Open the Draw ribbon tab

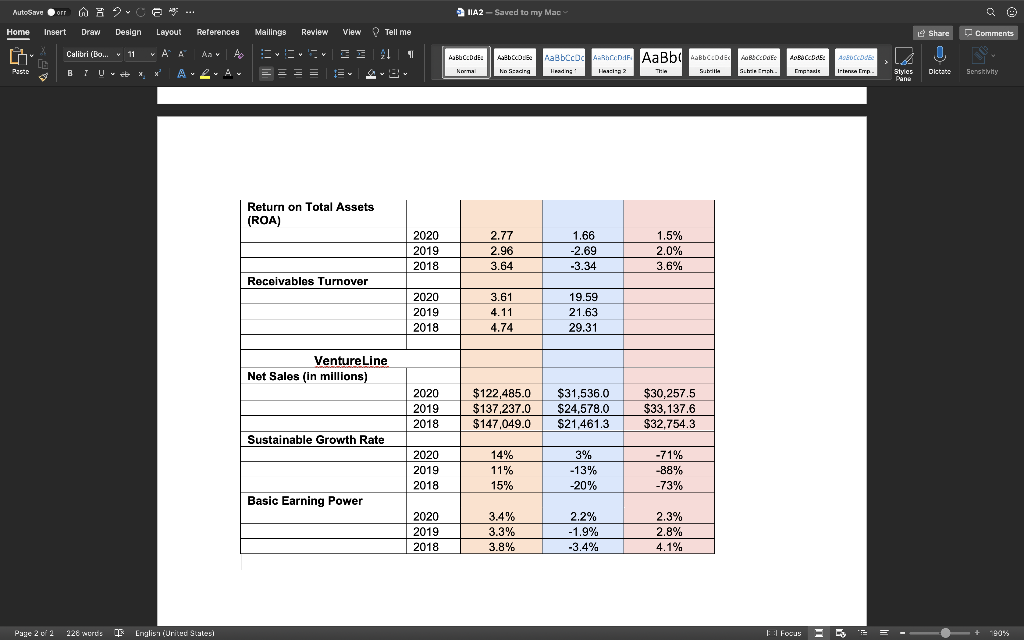pyautogui.click(x=91, y=32)
